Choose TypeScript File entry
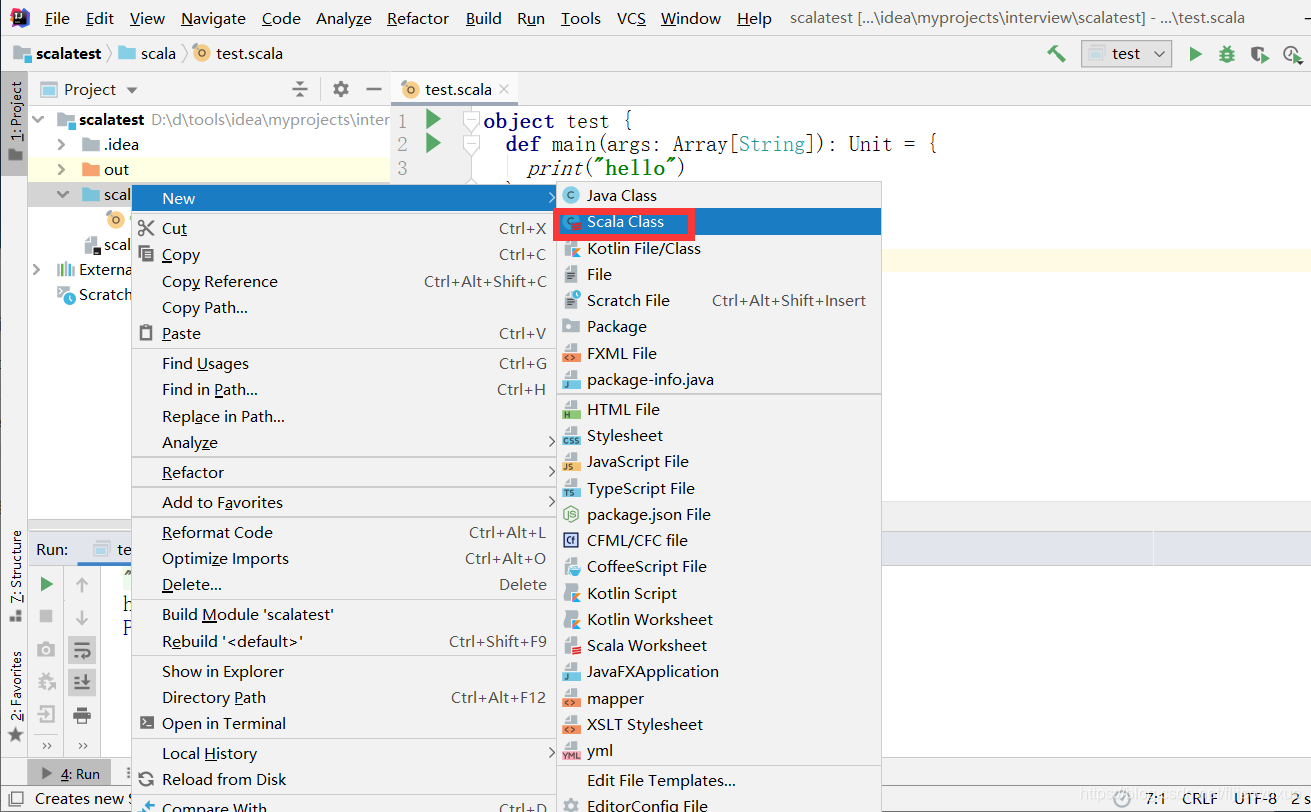 pyautogui.click(x=718, y=488)
